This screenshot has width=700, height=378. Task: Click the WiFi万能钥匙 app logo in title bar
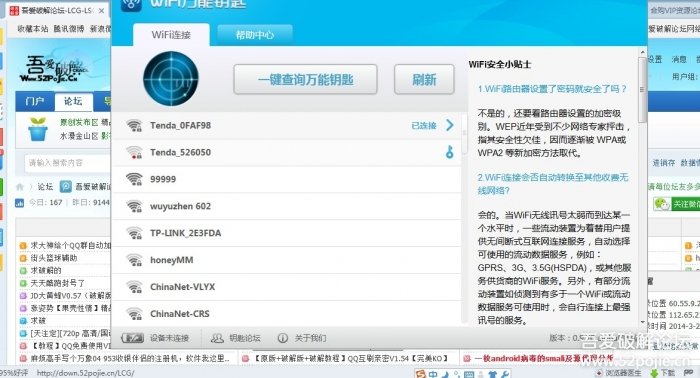131,4
